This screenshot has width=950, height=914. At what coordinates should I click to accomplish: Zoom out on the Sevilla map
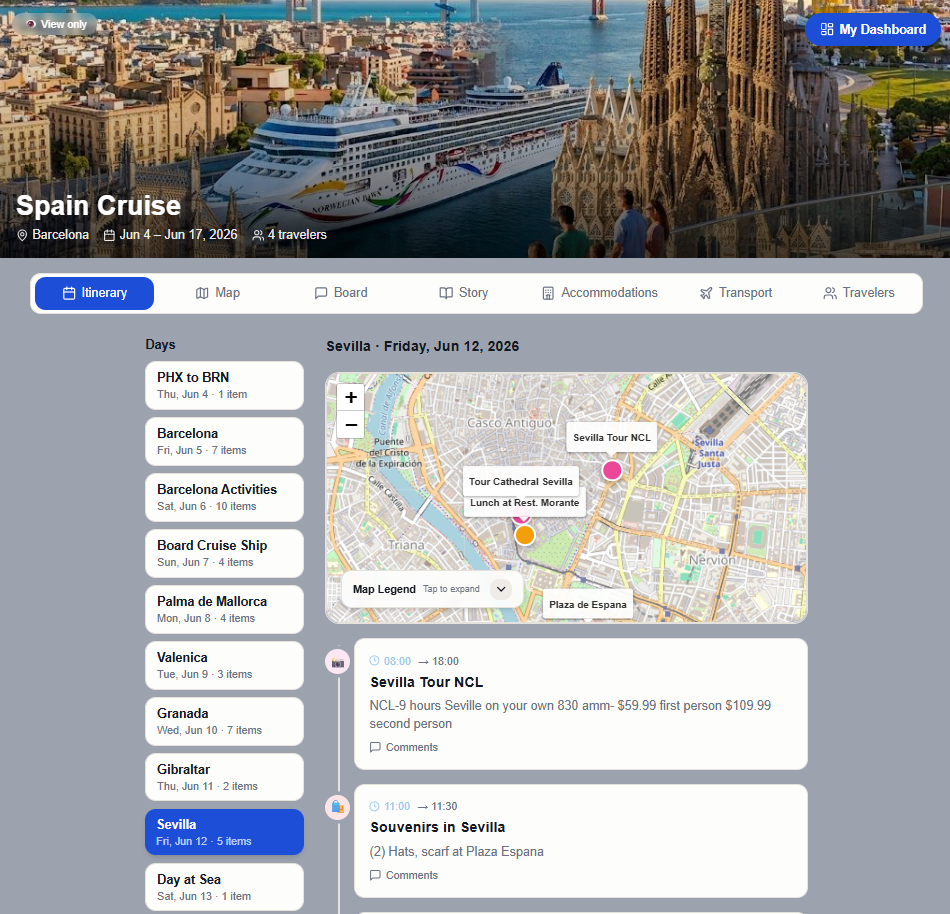(351, 425)
